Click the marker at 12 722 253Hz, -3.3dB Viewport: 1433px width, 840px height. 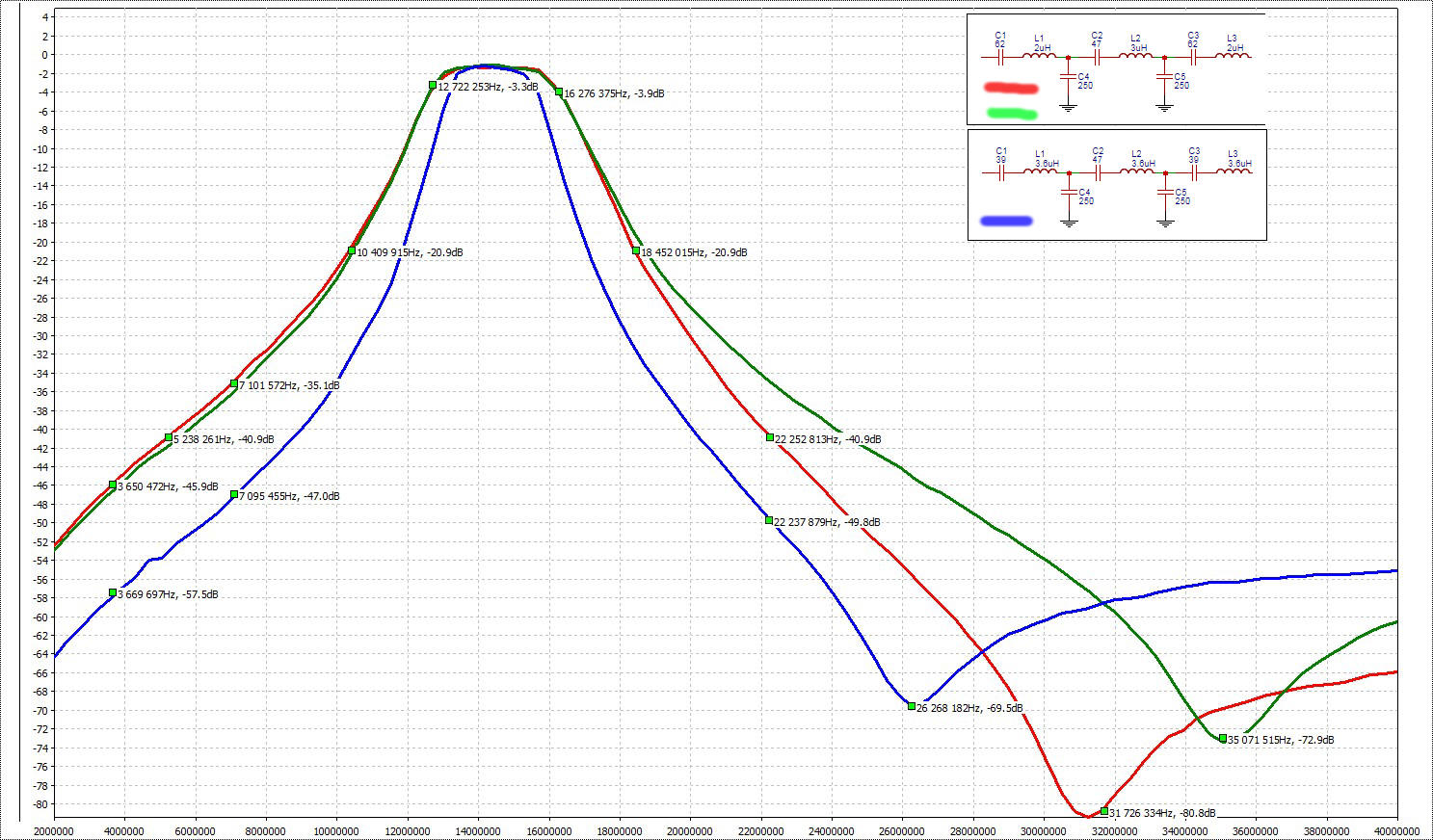(433, 86)
